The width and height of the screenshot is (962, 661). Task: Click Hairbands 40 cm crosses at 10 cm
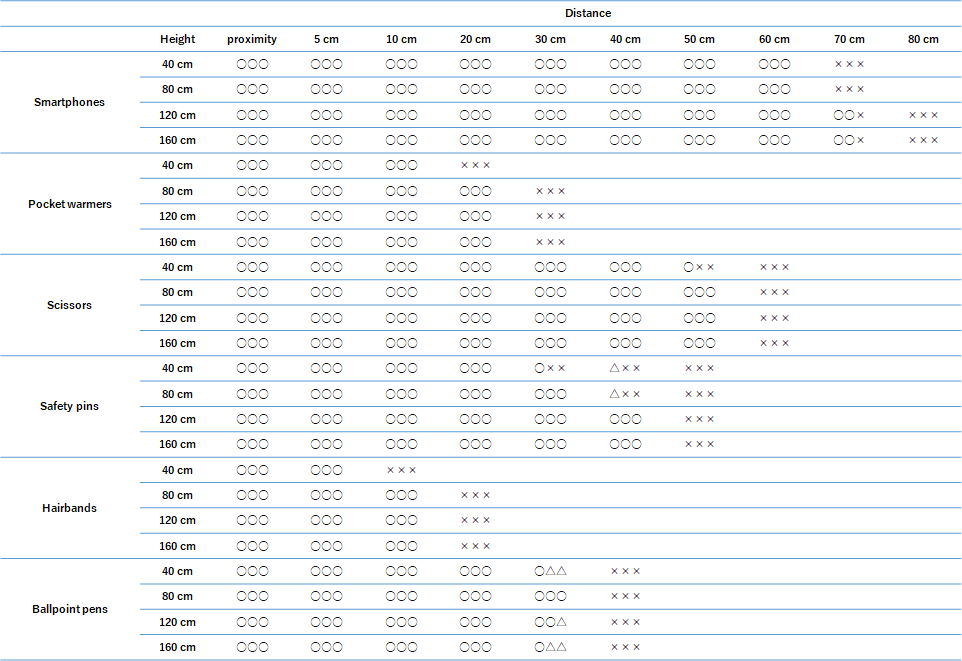(401, 470)
